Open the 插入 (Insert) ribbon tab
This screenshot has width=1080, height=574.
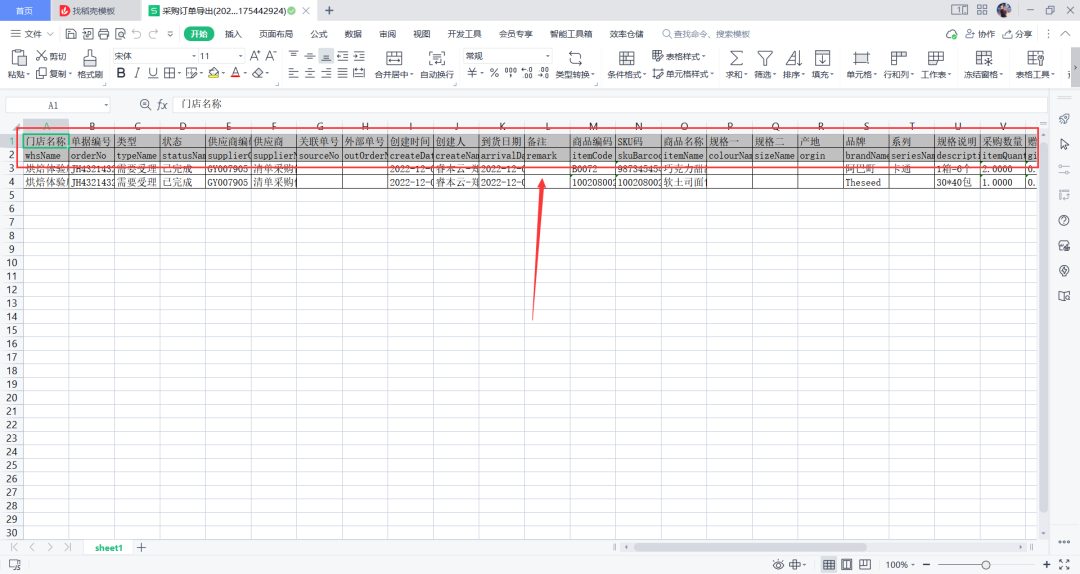point(233,33)
